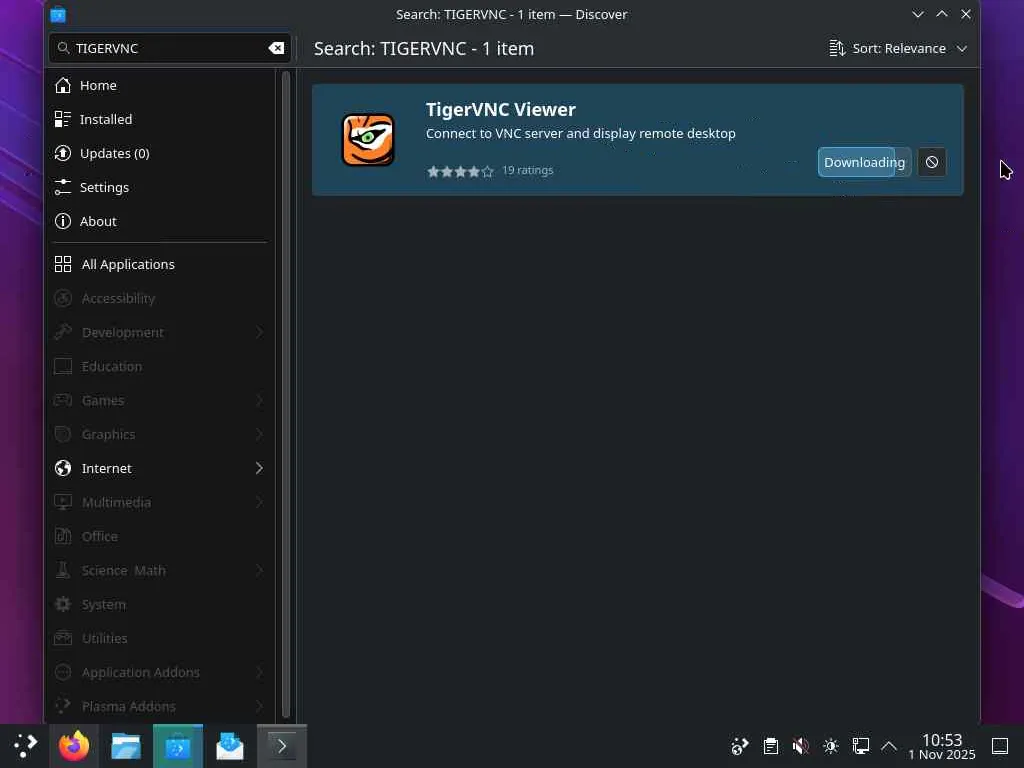Launch Firefox from the taskbar
The height and width of the screenshot is (768, 1024).
click(74, 746)
